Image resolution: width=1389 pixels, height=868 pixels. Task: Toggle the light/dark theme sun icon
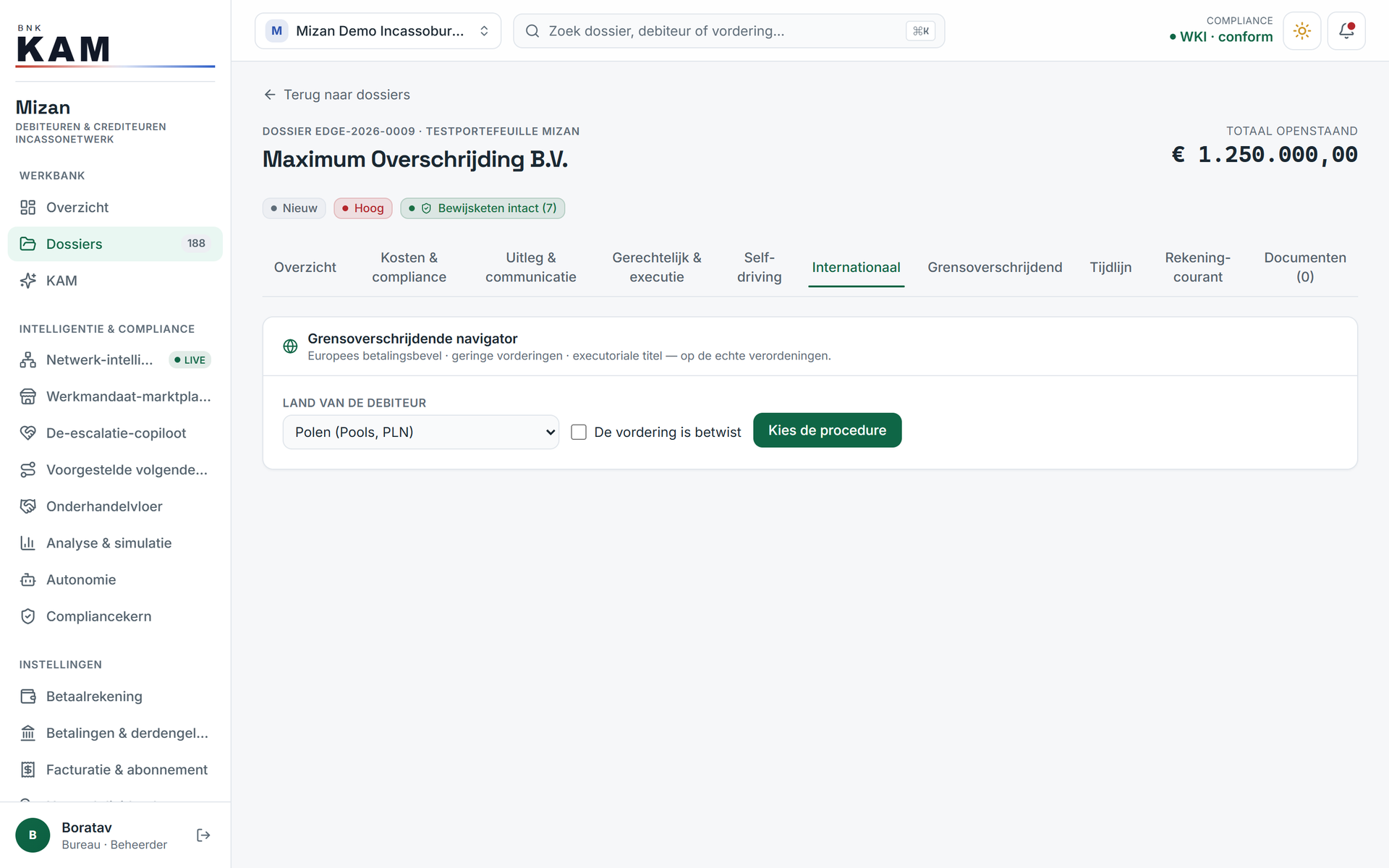coord(1301,31)
